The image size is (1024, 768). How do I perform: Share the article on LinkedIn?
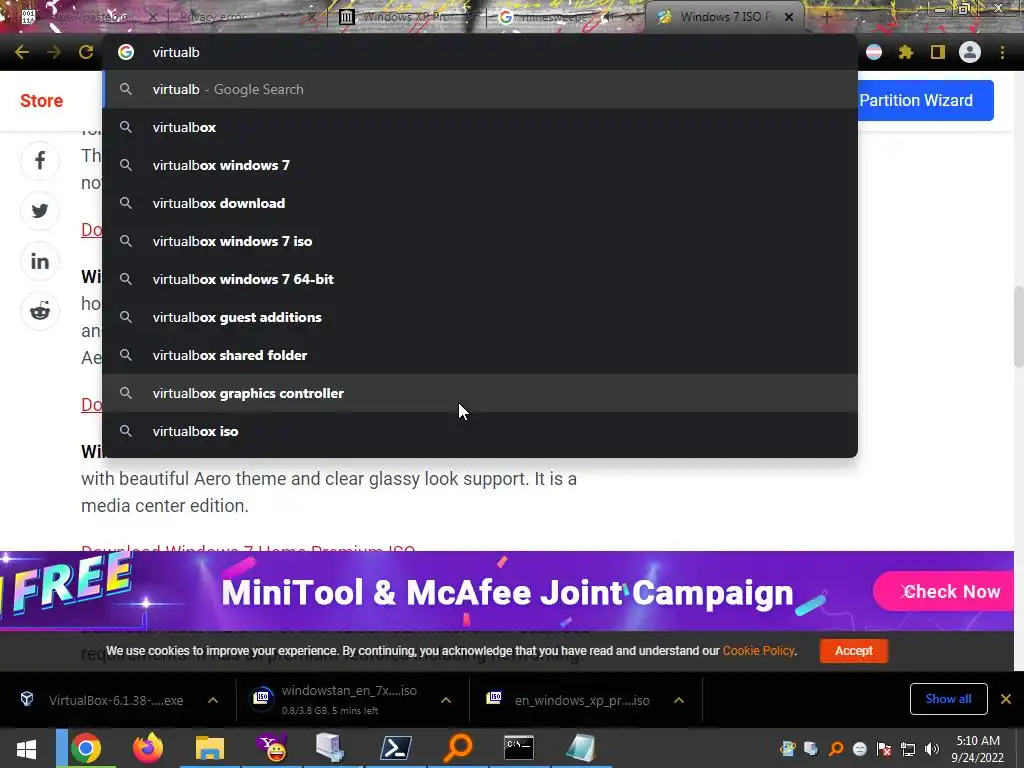tap(40, 261)
